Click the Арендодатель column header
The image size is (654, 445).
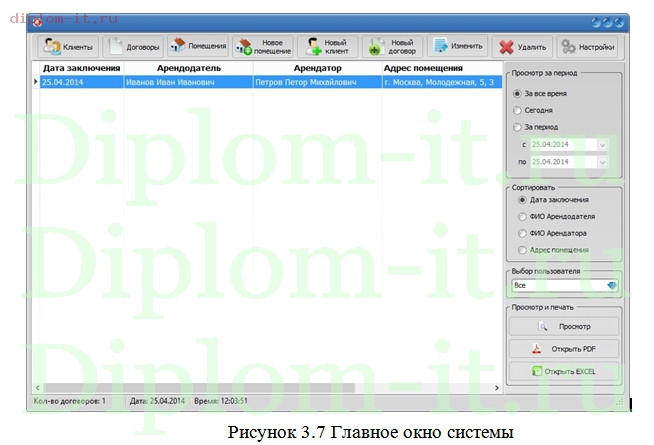pos(189,68)
